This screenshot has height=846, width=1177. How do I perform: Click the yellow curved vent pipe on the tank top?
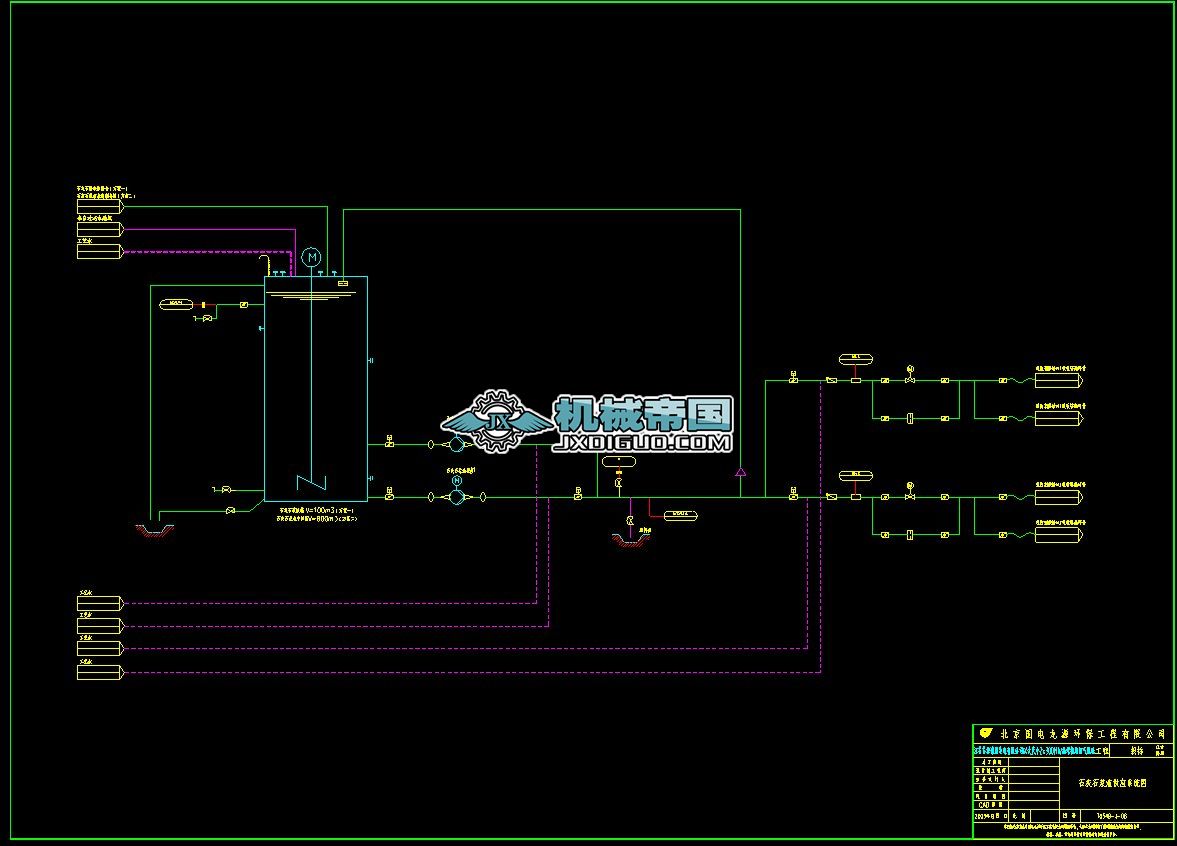click(264, 264)
